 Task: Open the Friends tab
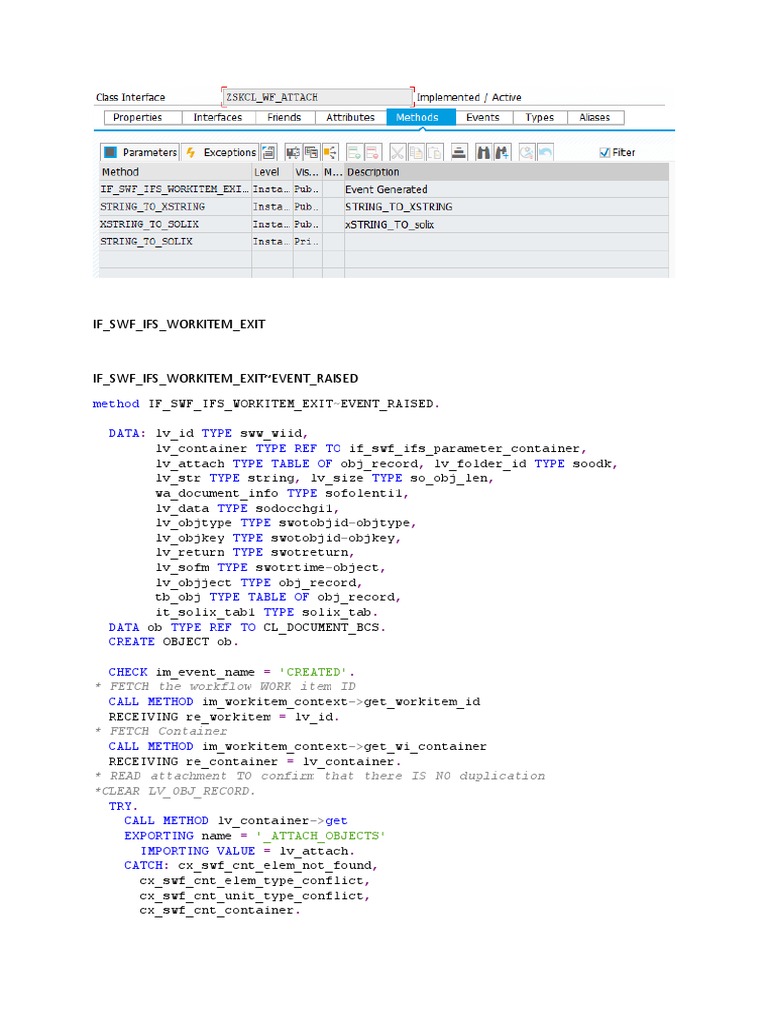(284, 118)
